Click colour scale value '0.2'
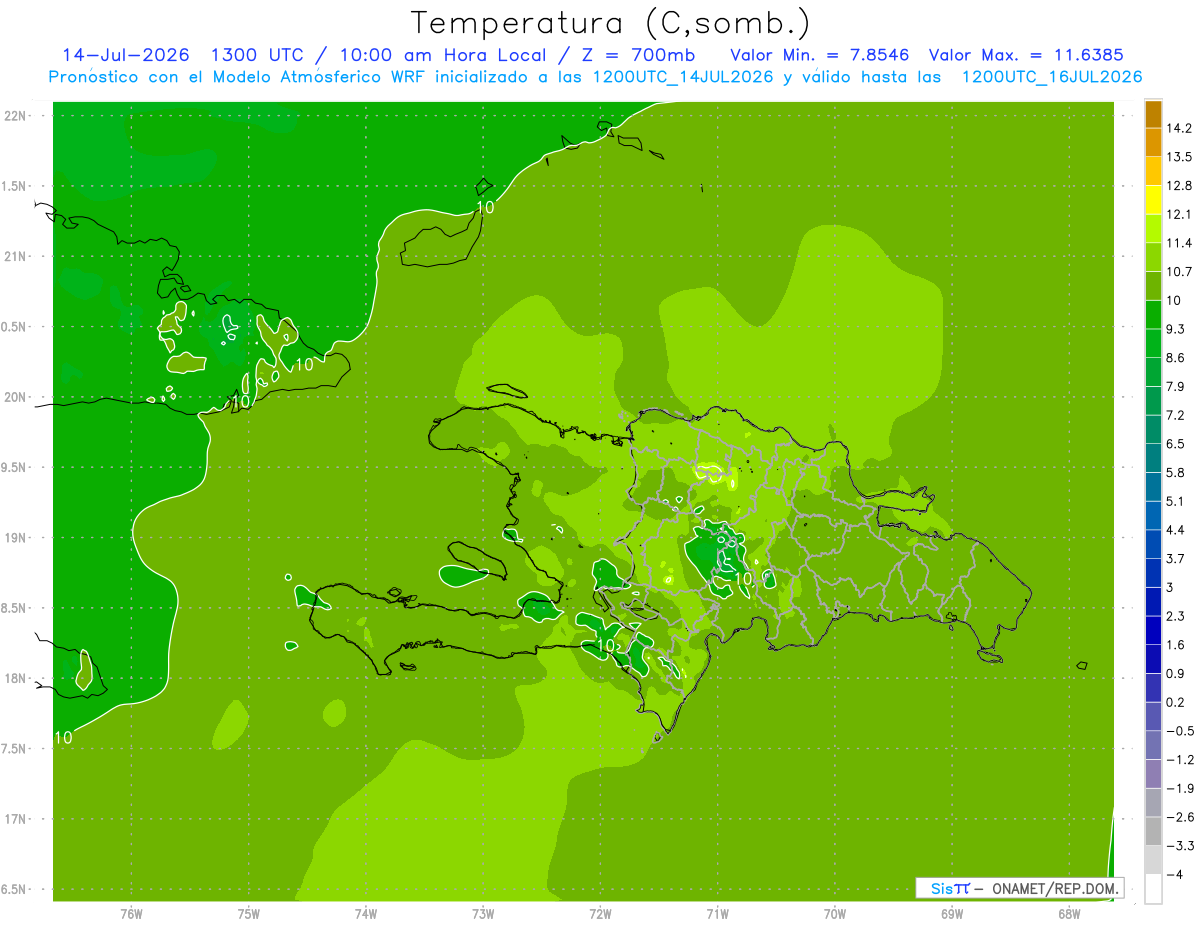Viewport: 1200px width, 927px height. tap(1176, 702)
